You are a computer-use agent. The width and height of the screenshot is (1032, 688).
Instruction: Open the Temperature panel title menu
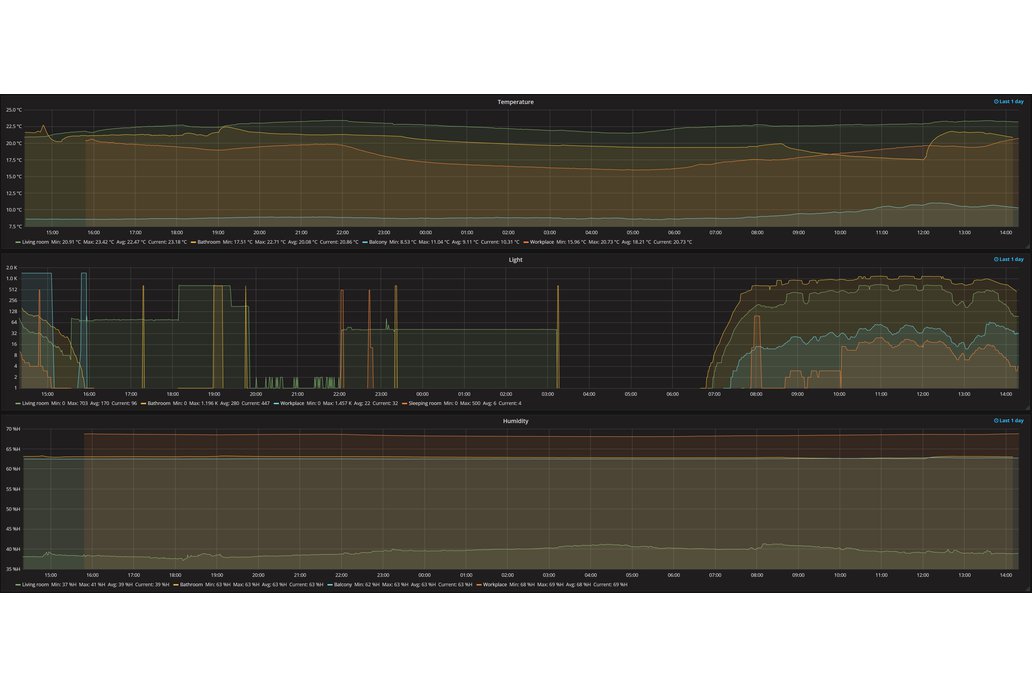[x=515, y=102]
